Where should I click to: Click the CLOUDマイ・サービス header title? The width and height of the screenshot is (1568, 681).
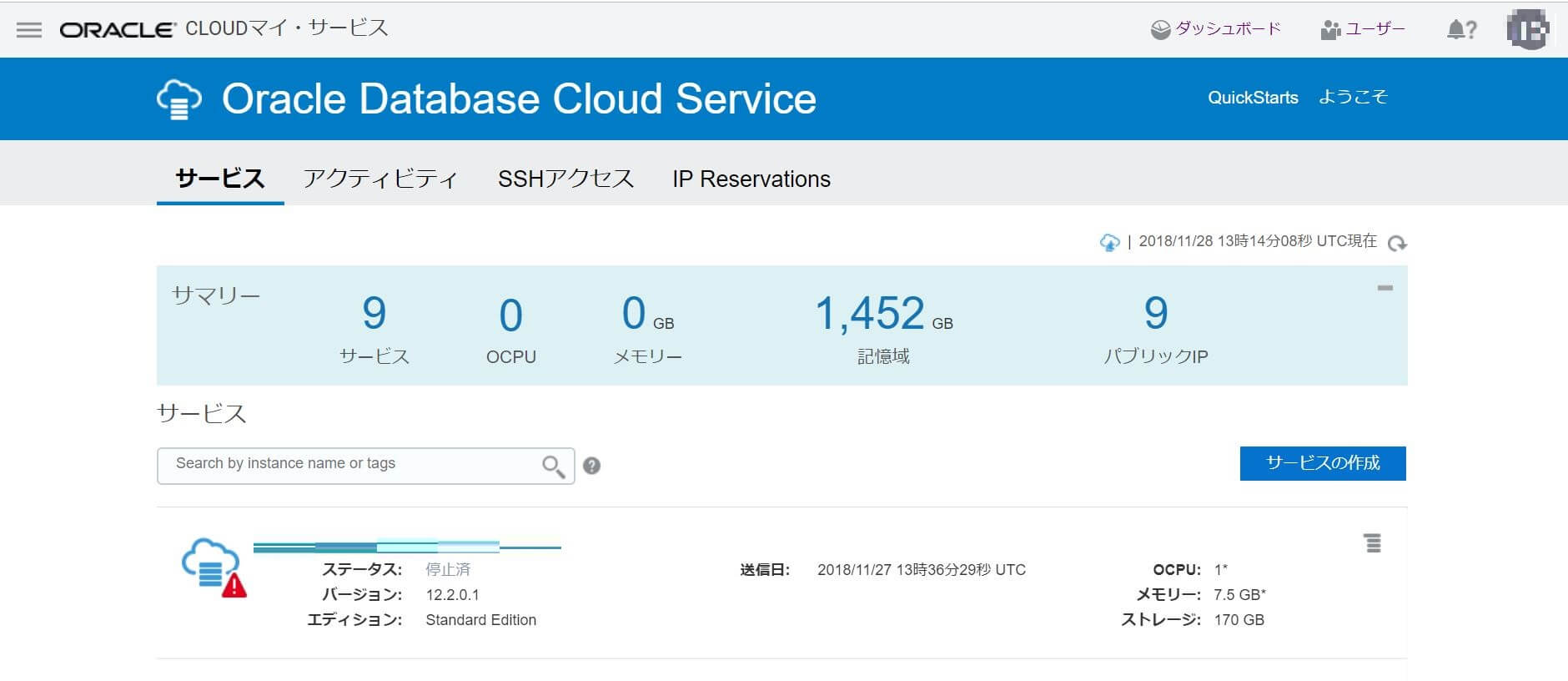pos(287,28)
